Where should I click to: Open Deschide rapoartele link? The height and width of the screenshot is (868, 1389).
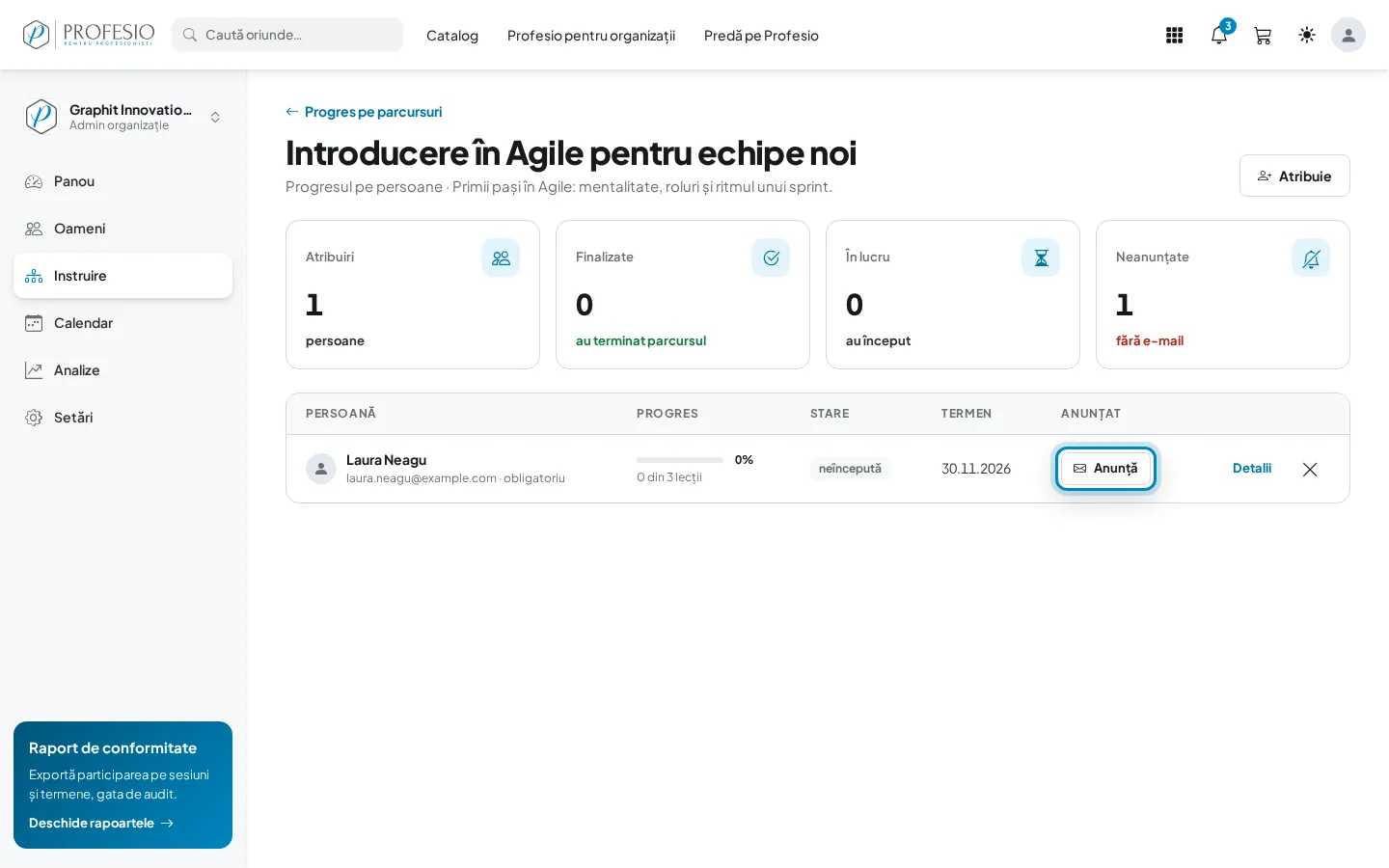coord(101,823)
